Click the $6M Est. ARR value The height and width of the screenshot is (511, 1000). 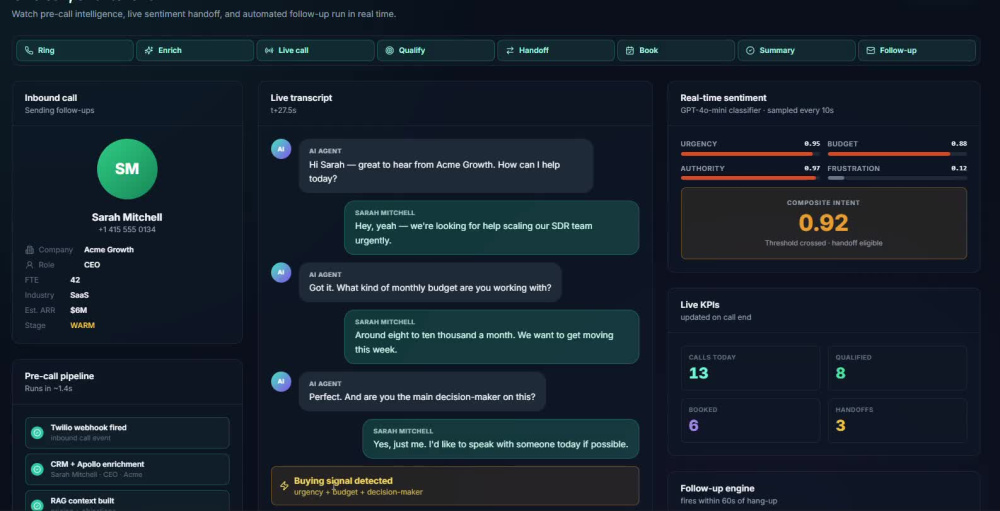[x=78, y=311]
